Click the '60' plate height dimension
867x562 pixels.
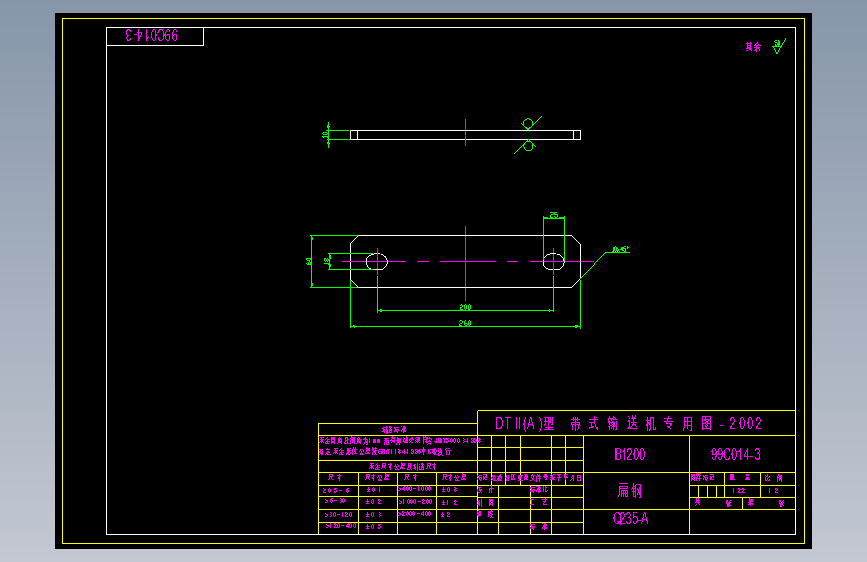tap(309, 261)
